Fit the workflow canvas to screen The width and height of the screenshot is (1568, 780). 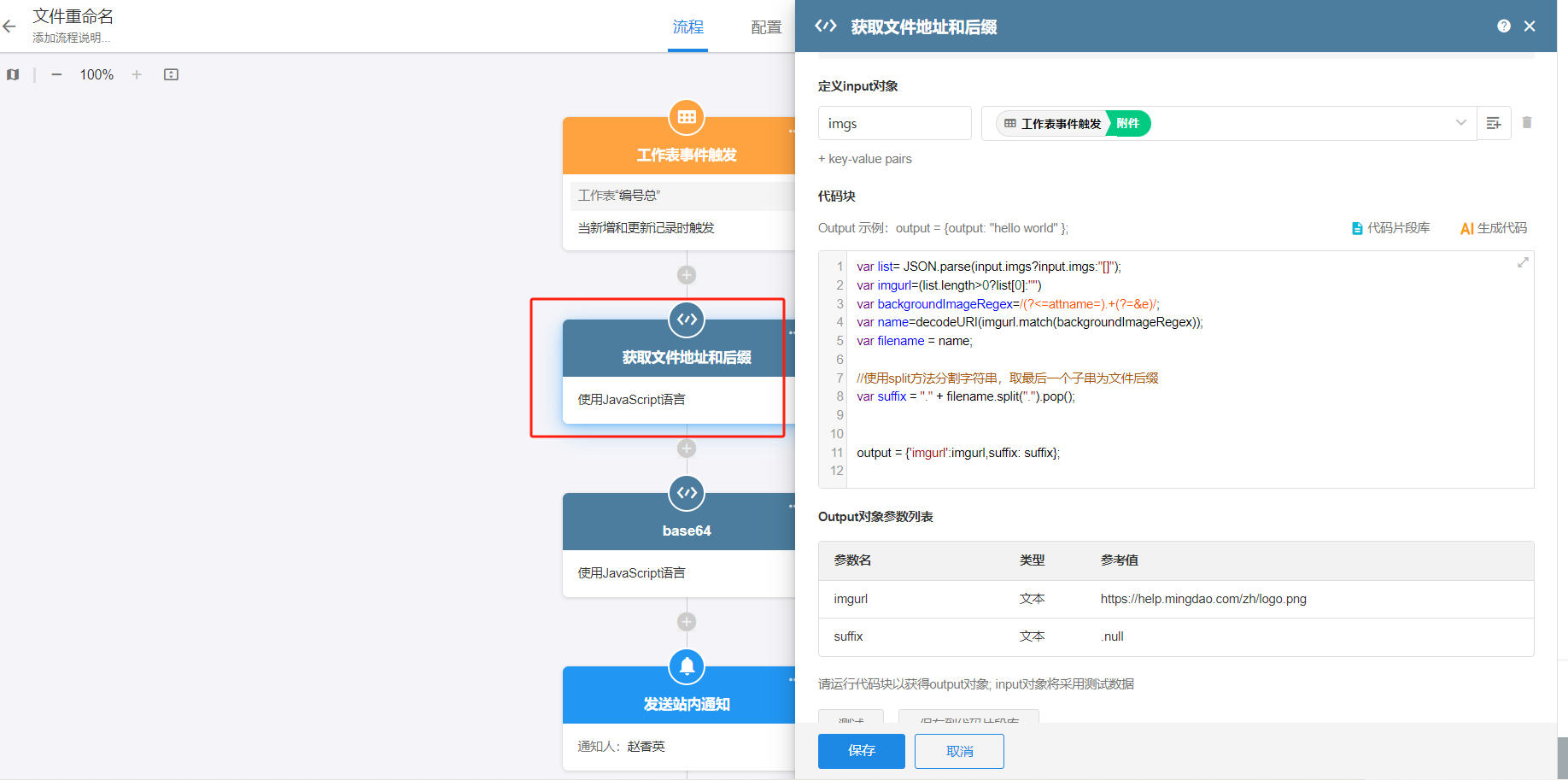coord(171,75)
